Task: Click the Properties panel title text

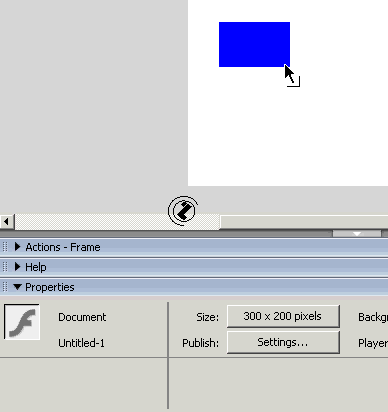Action: tap(50, 287)
